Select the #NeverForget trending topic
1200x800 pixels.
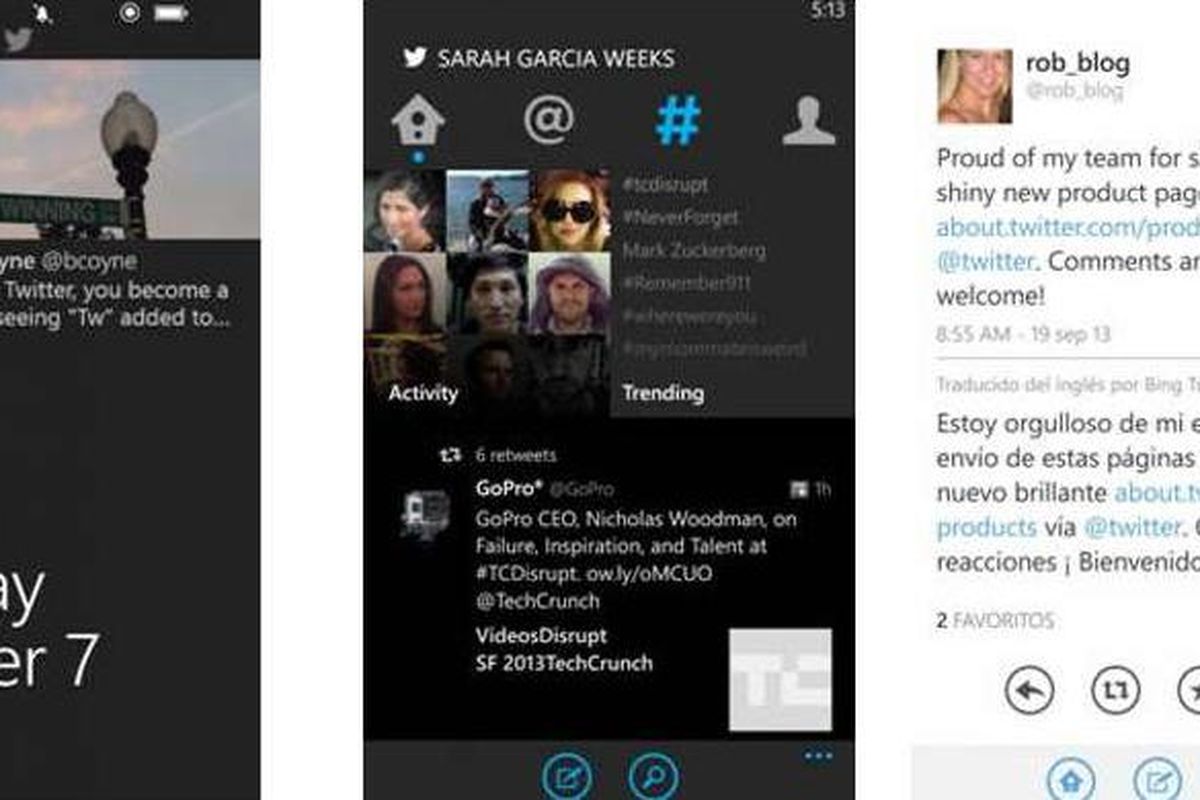click(680, 217)
